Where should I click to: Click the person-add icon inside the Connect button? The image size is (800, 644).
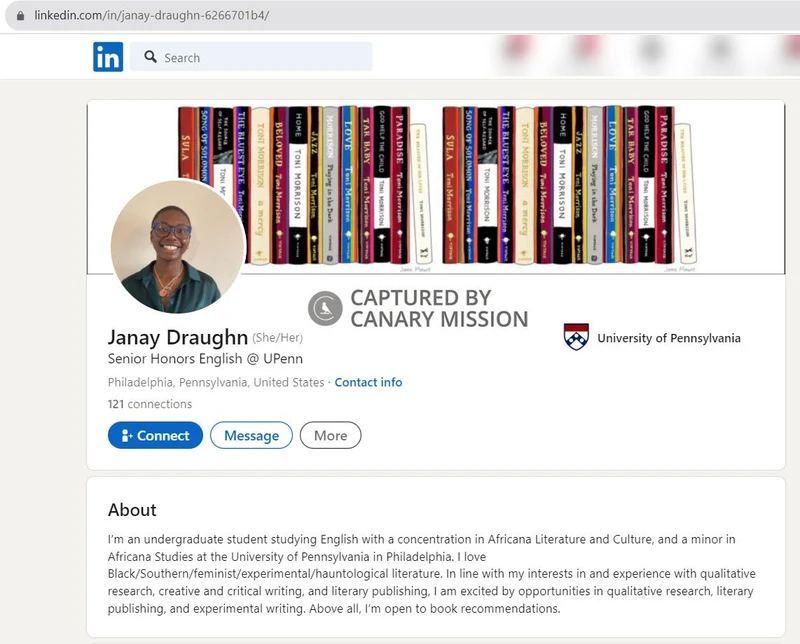point(128,435)
